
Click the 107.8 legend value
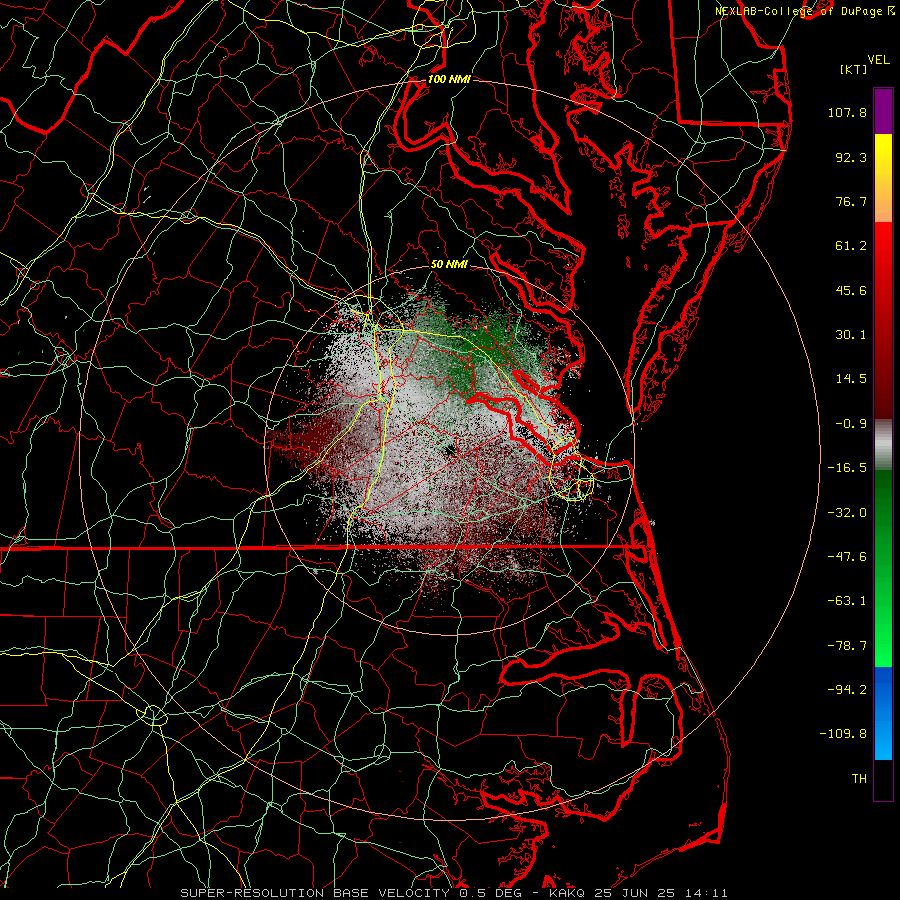click(x=847, y=112)
